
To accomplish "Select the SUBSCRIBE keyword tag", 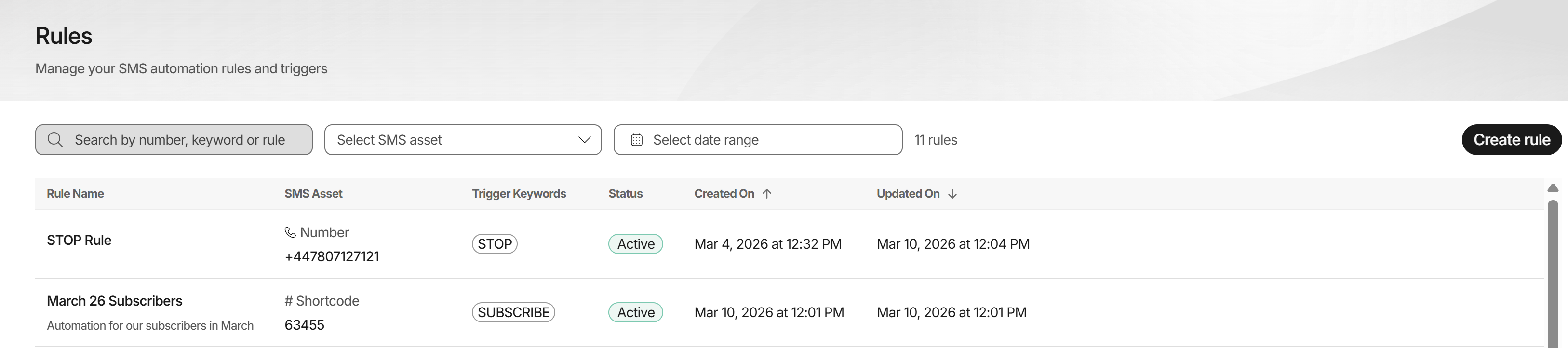I will coord(513,312).
